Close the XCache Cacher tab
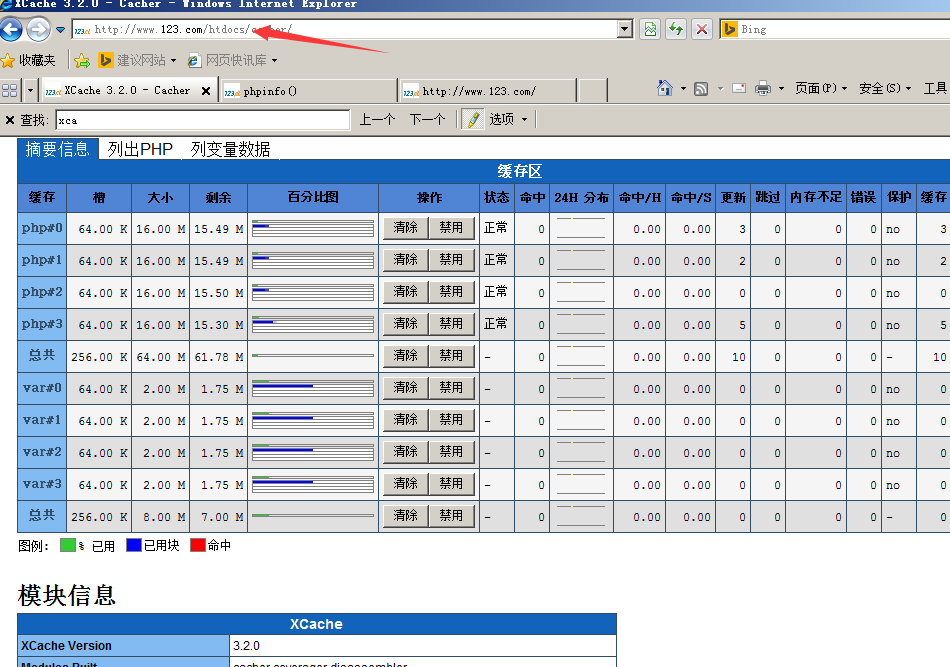950x667 pixels. coord(206,91)
